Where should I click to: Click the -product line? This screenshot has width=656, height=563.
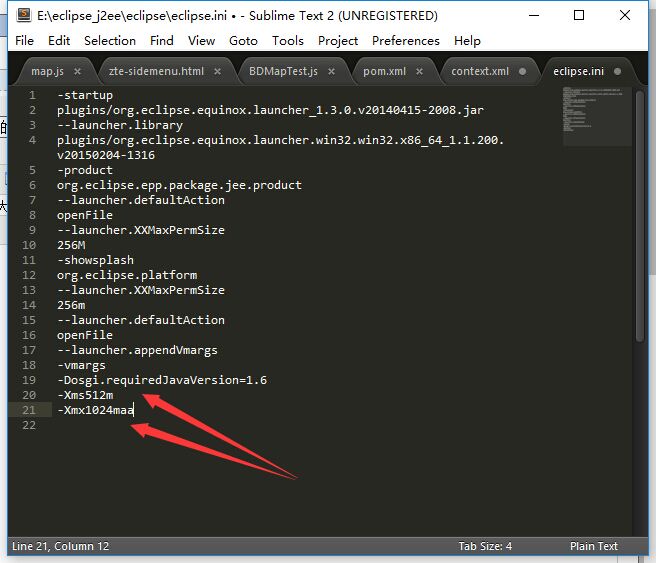(x=85, y=170)
